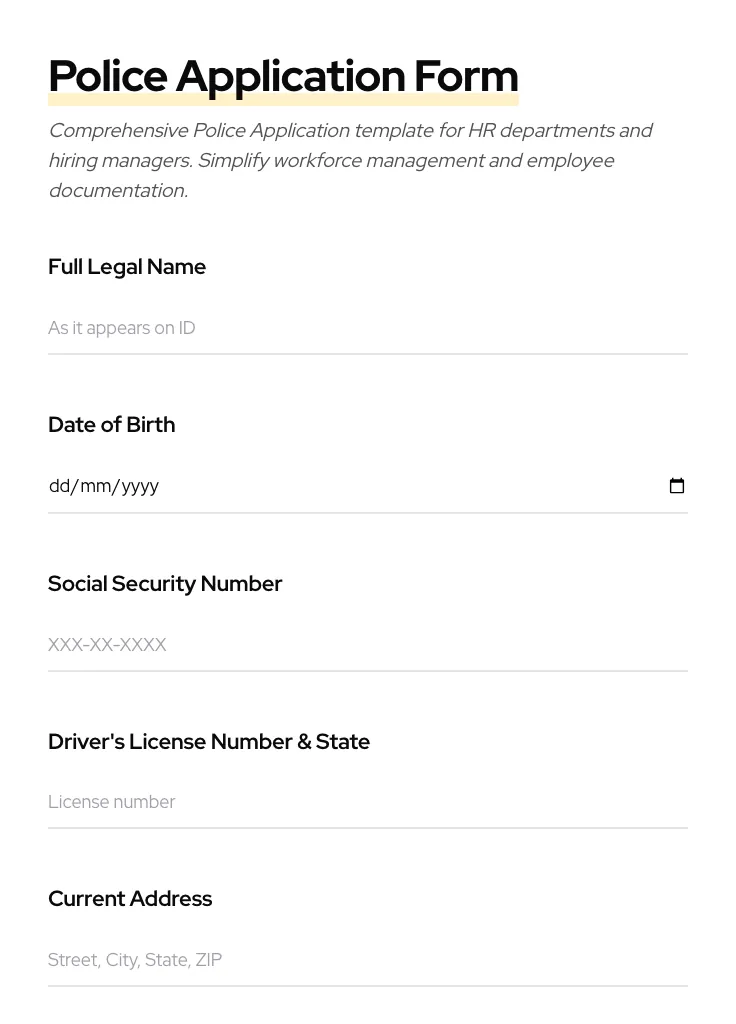Click the form description paragraph
736x1024 pixels.
coord(350,160)
